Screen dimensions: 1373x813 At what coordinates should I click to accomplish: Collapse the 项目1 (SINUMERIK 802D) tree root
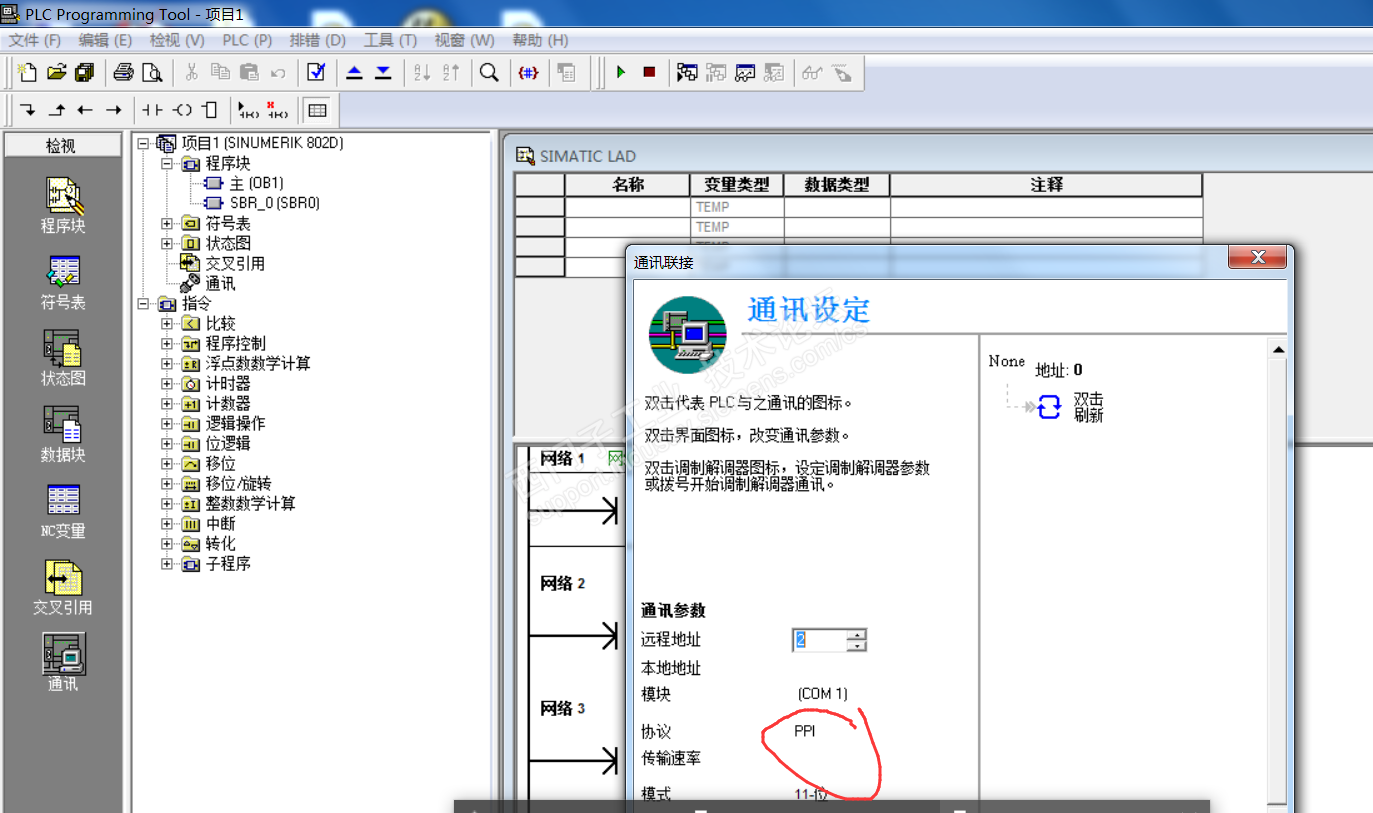pos(144,144)
